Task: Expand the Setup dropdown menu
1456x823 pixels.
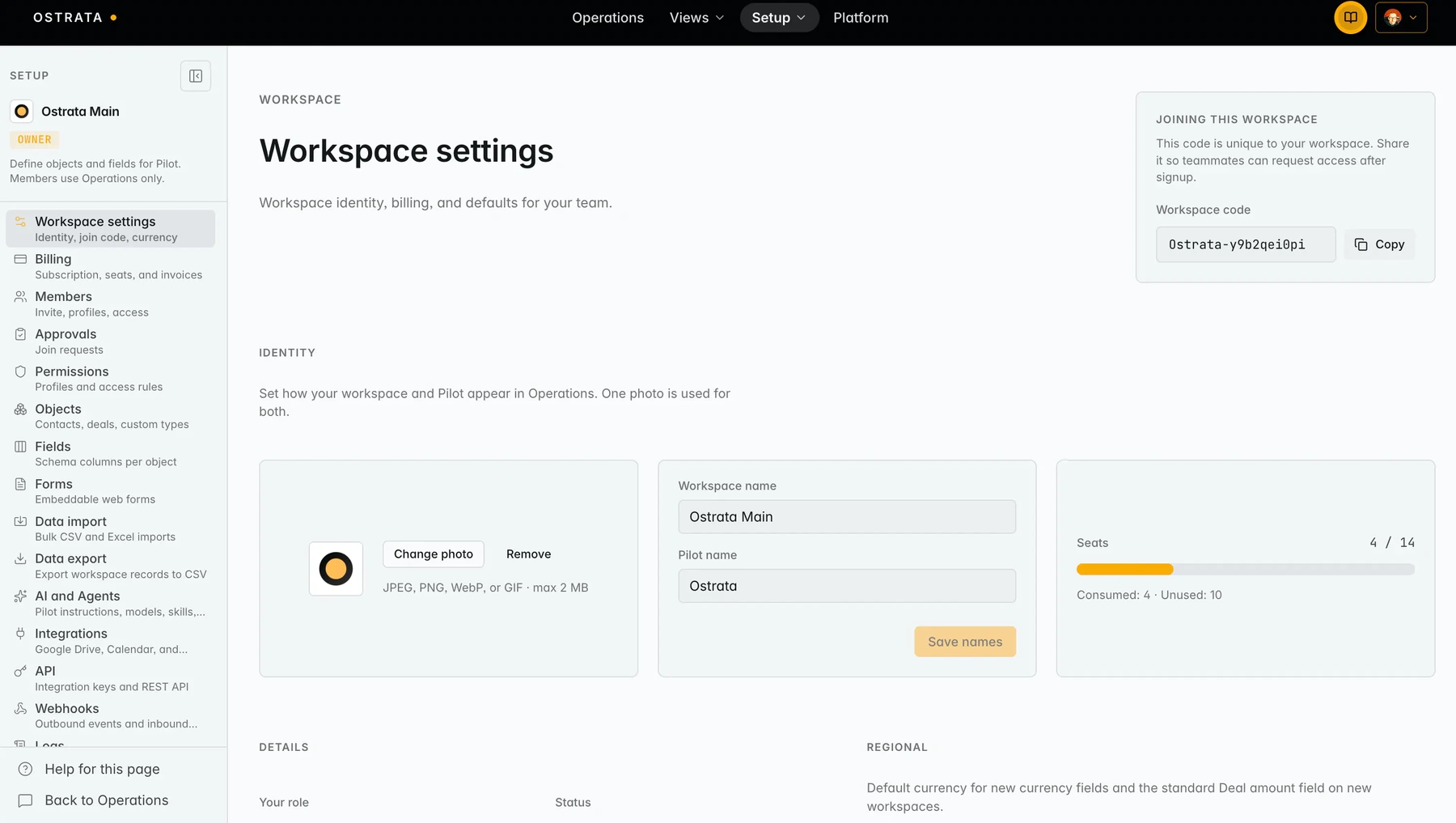Action: point(779,18)
